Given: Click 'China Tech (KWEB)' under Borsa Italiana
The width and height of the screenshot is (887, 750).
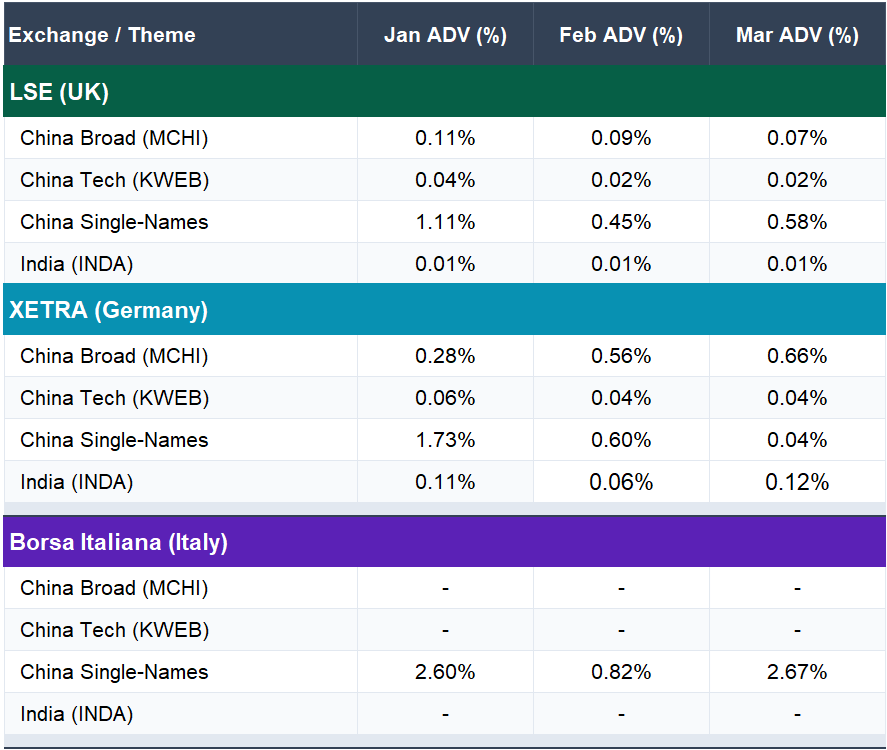Looking at the screenshot, I should tap(115, 630).
